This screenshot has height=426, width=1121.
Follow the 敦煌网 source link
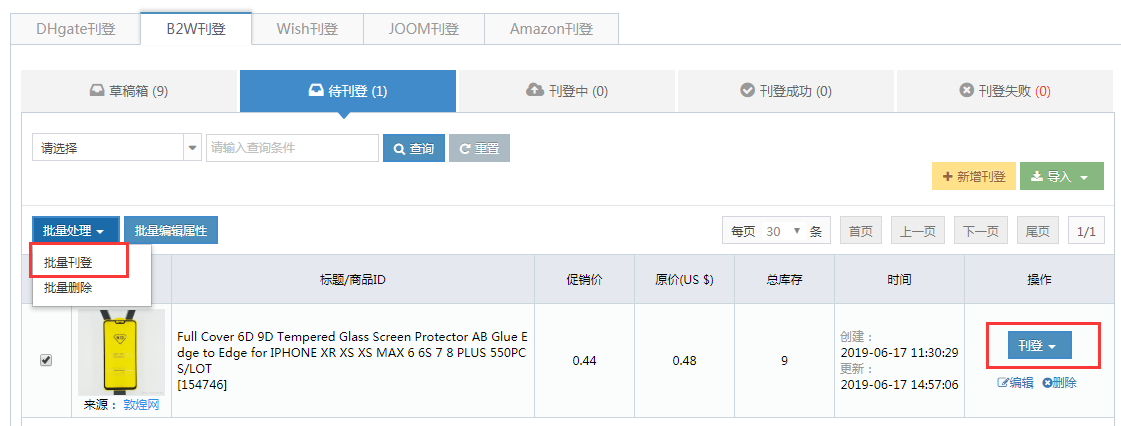pos(142,405)
